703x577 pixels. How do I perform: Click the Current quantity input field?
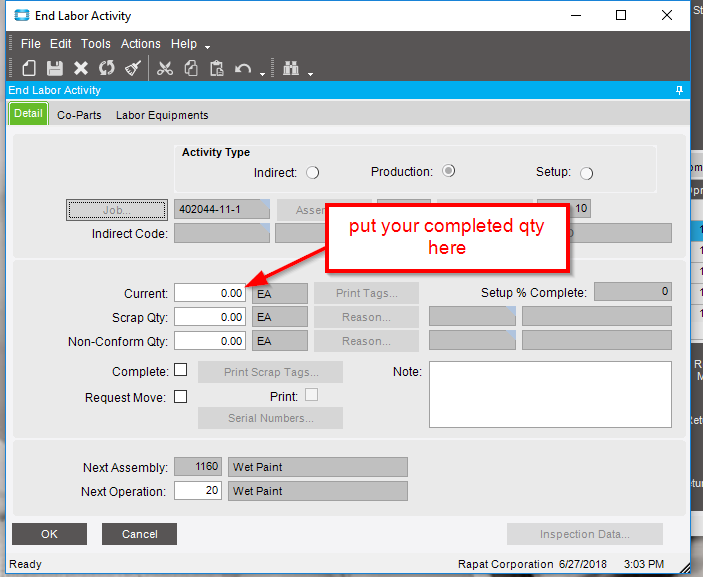coord(210,293)
